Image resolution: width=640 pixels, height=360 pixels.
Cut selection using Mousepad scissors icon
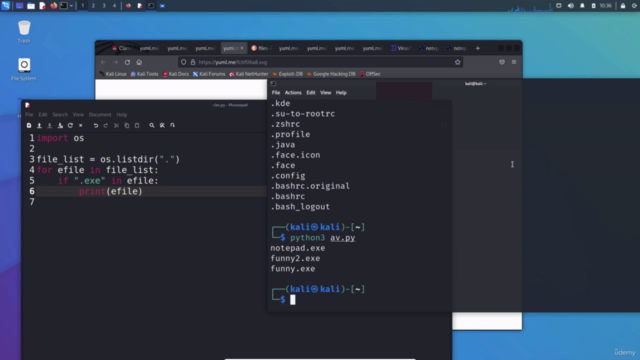point(116,125)
